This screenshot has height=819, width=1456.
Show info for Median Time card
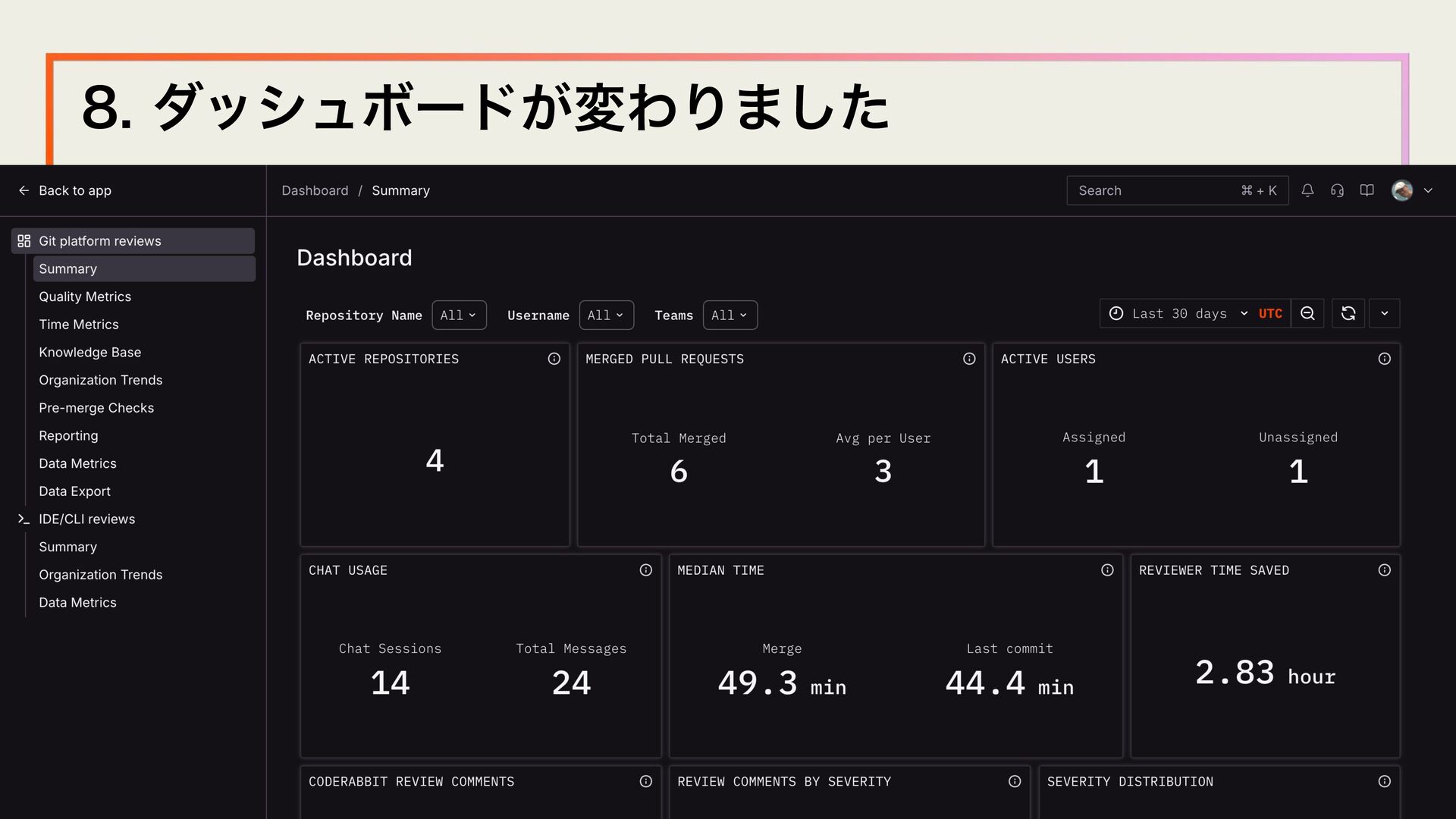(x=1107, y=570)
